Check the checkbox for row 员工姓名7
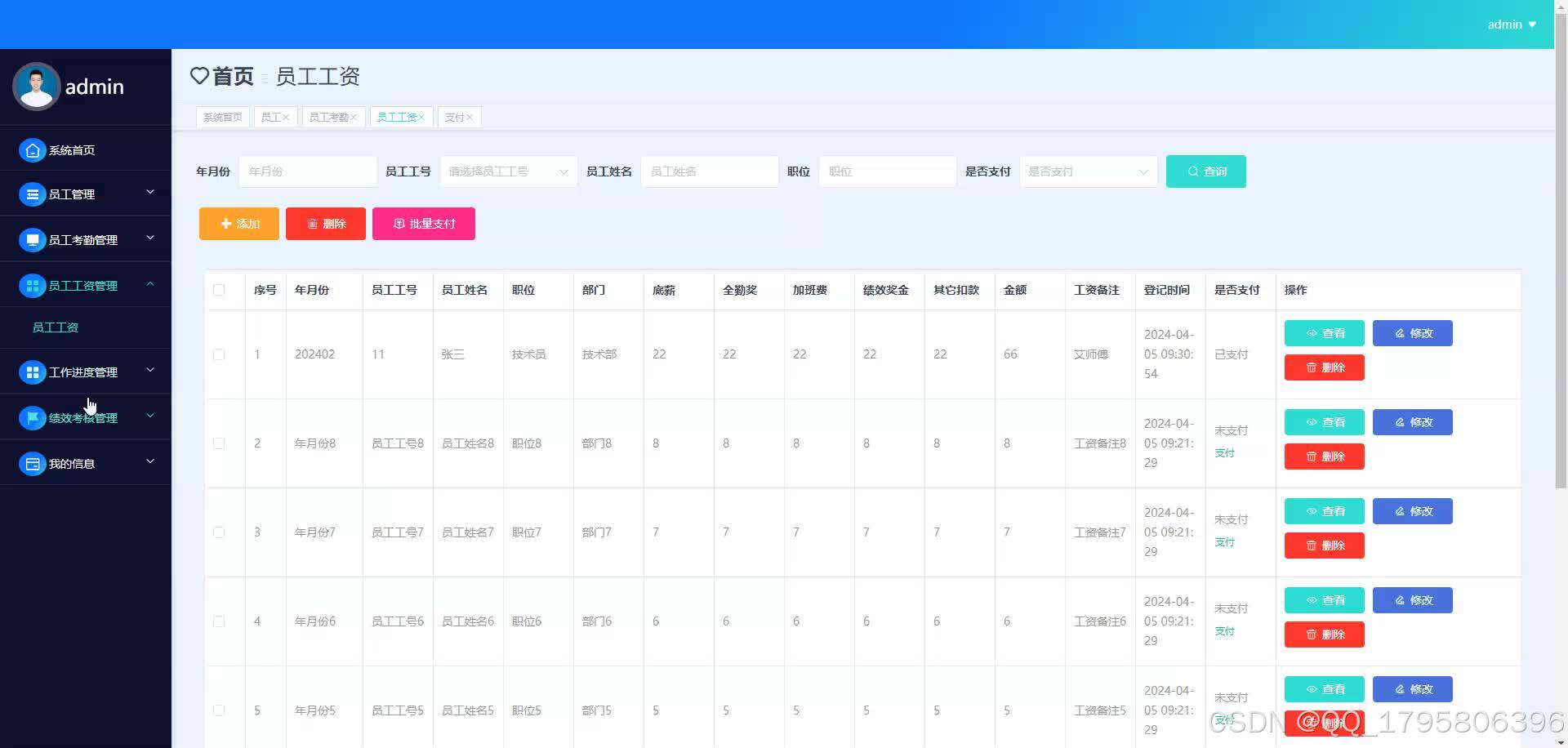Image resolution: width=1568 pixels, height=748 pixels. pyautogui.click(x=219, y=532)
